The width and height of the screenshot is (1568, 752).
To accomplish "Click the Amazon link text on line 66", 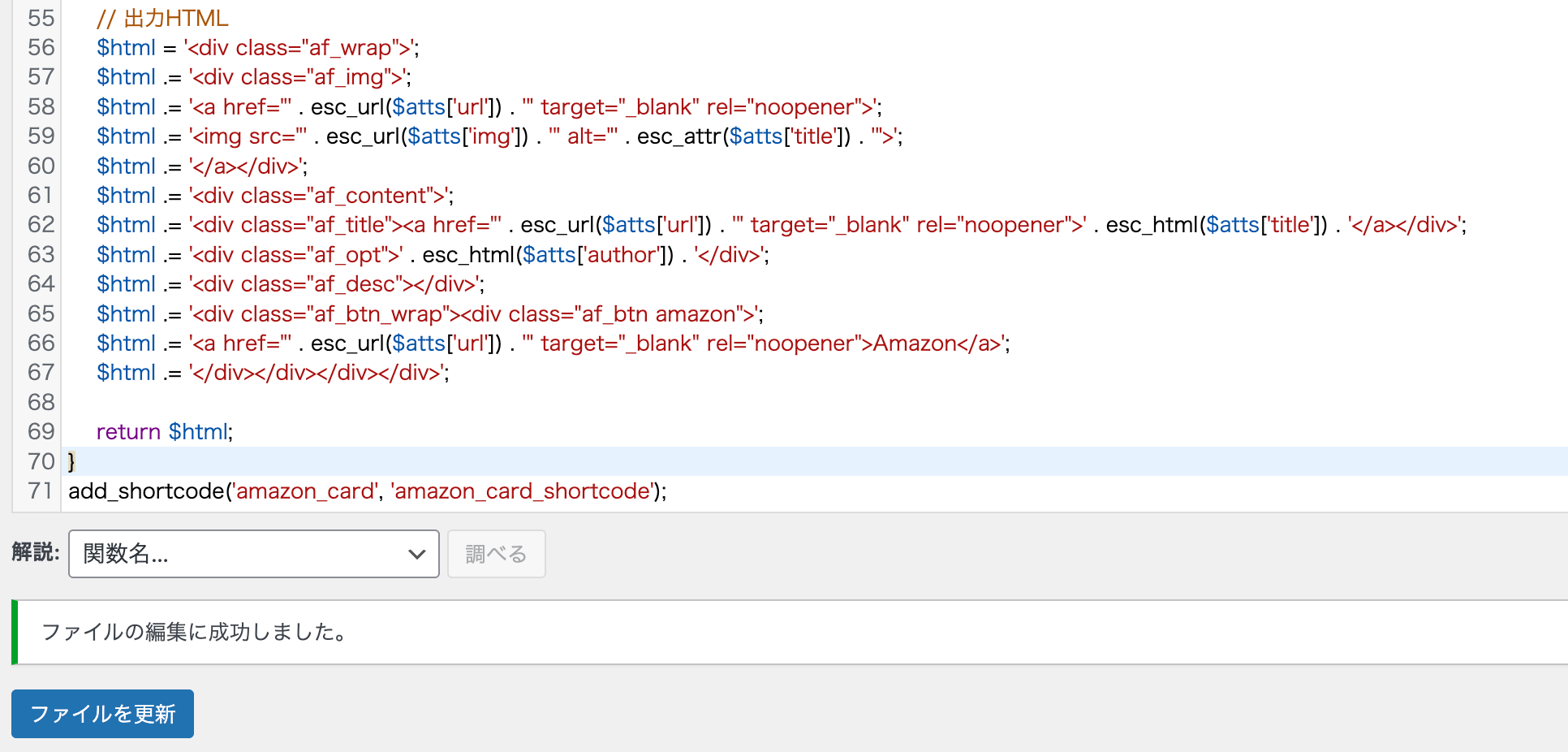I will (x=914, y=344).
